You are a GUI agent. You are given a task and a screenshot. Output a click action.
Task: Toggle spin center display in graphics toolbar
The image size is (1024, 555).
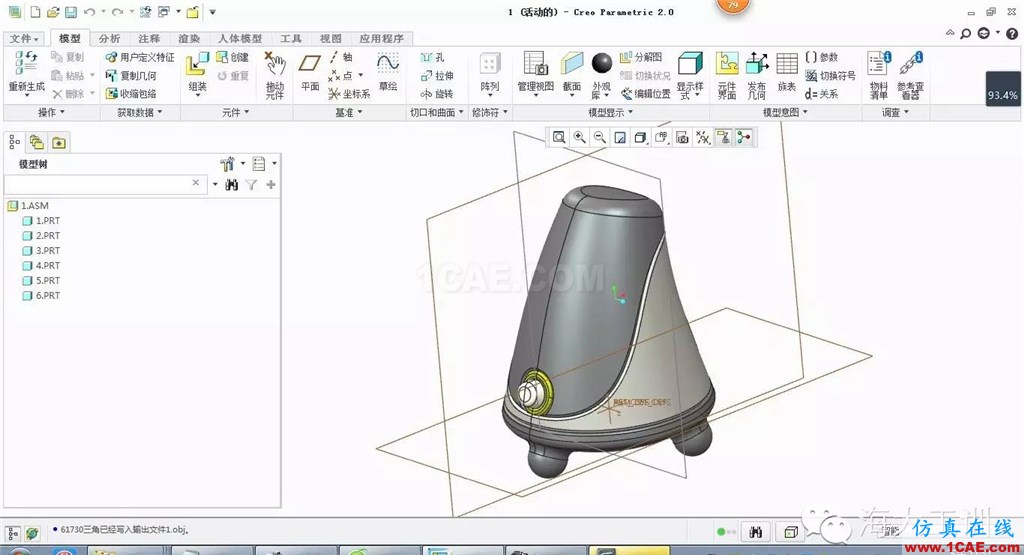tap(743, 137)
